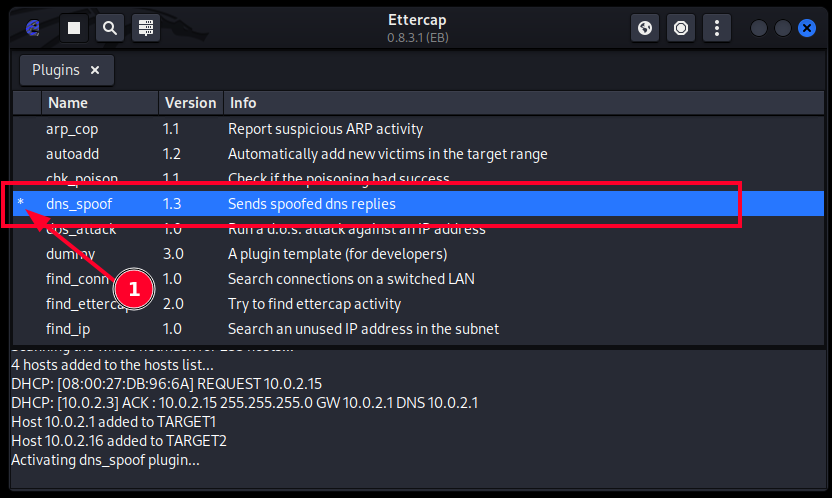Screen dimensions: 832x498
Task: Close the Plugins tab
Action: coord(95,70)
